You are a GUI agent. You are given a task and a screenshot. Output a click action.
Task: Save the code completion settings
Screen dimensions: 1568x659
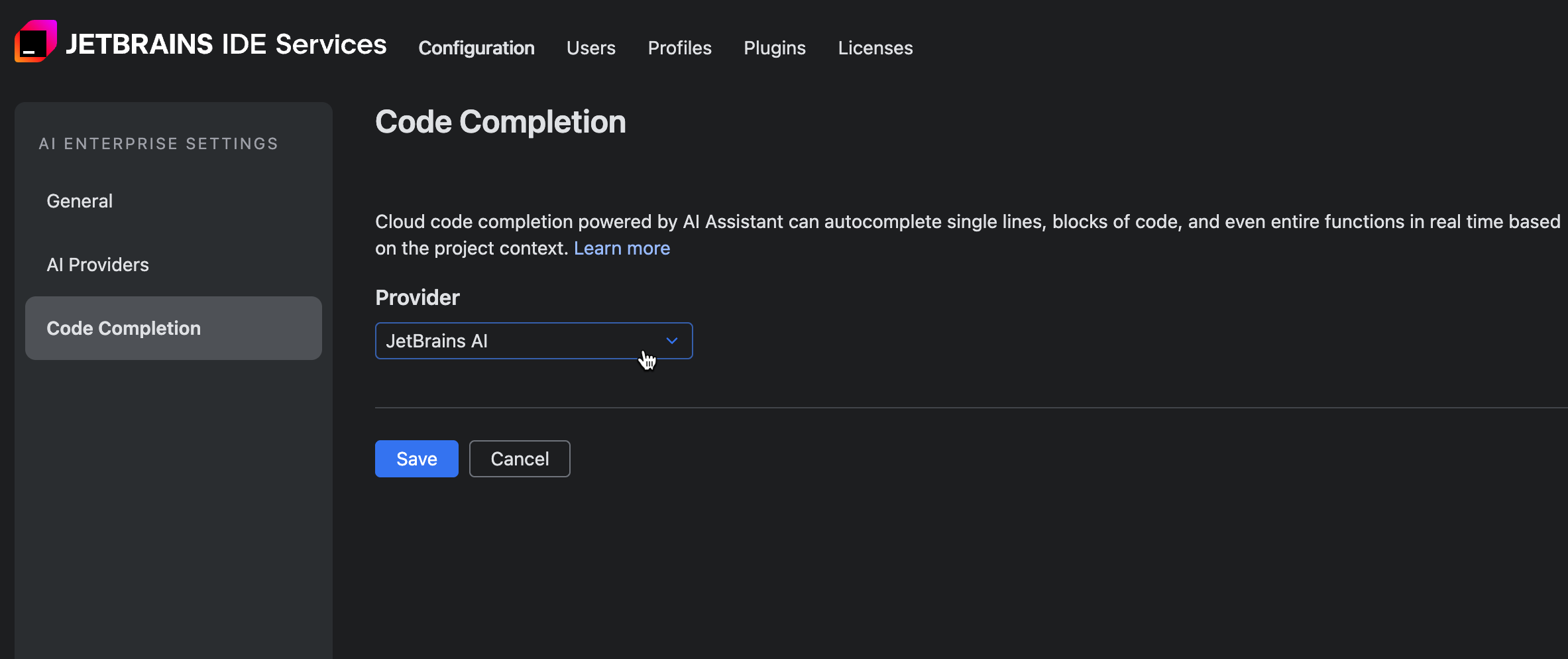pyautogui.click(x=416, y=458)
